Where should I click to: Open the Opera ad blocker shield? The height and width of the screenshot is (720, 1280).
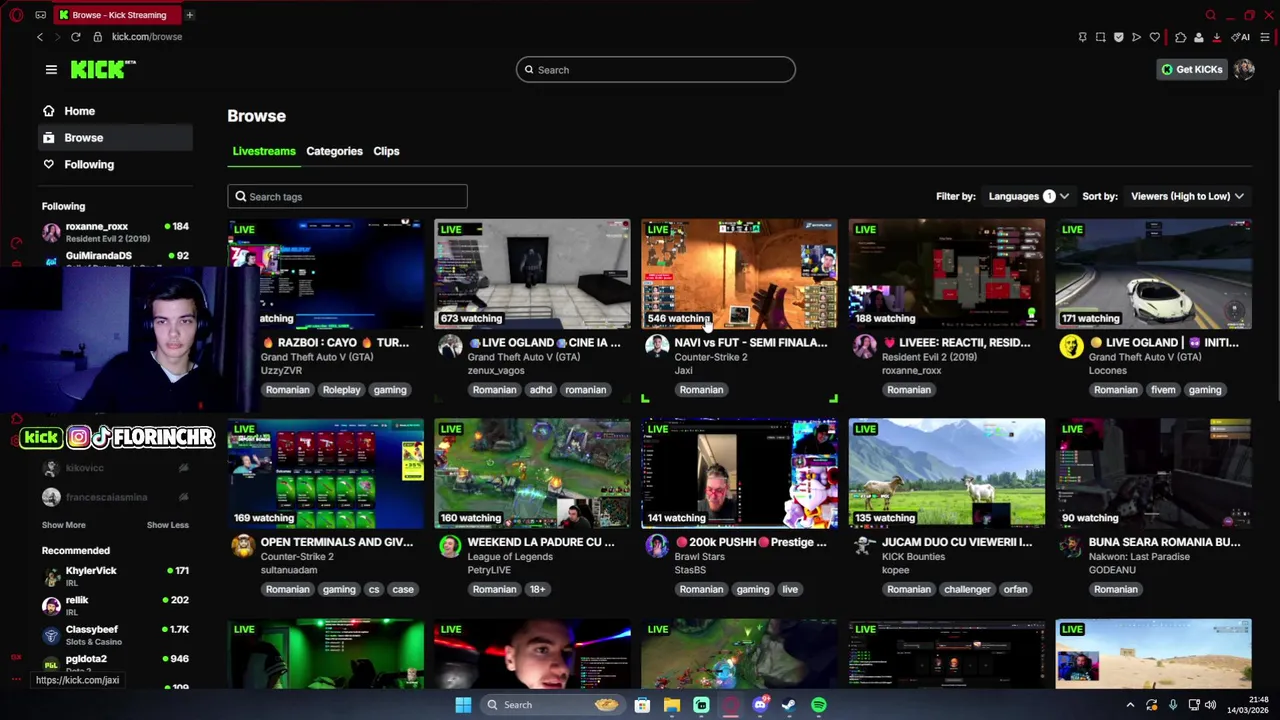click(x=1118, y=37)
